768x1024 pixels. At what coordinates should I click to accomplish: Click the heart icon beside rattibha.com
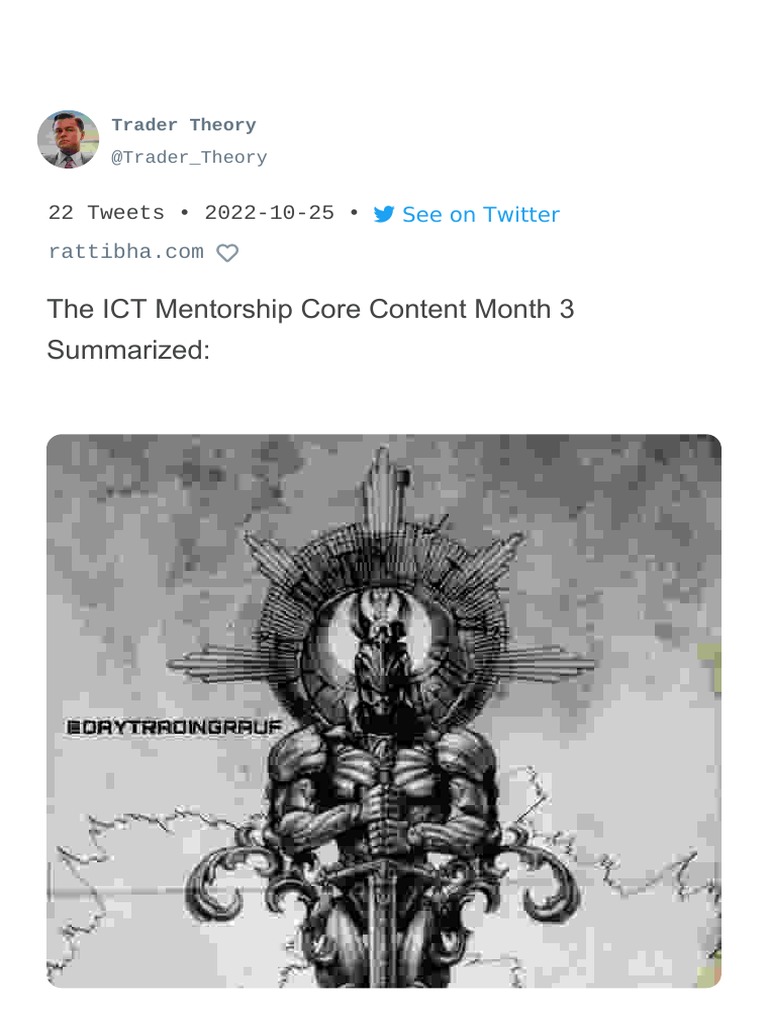point(228,253)
